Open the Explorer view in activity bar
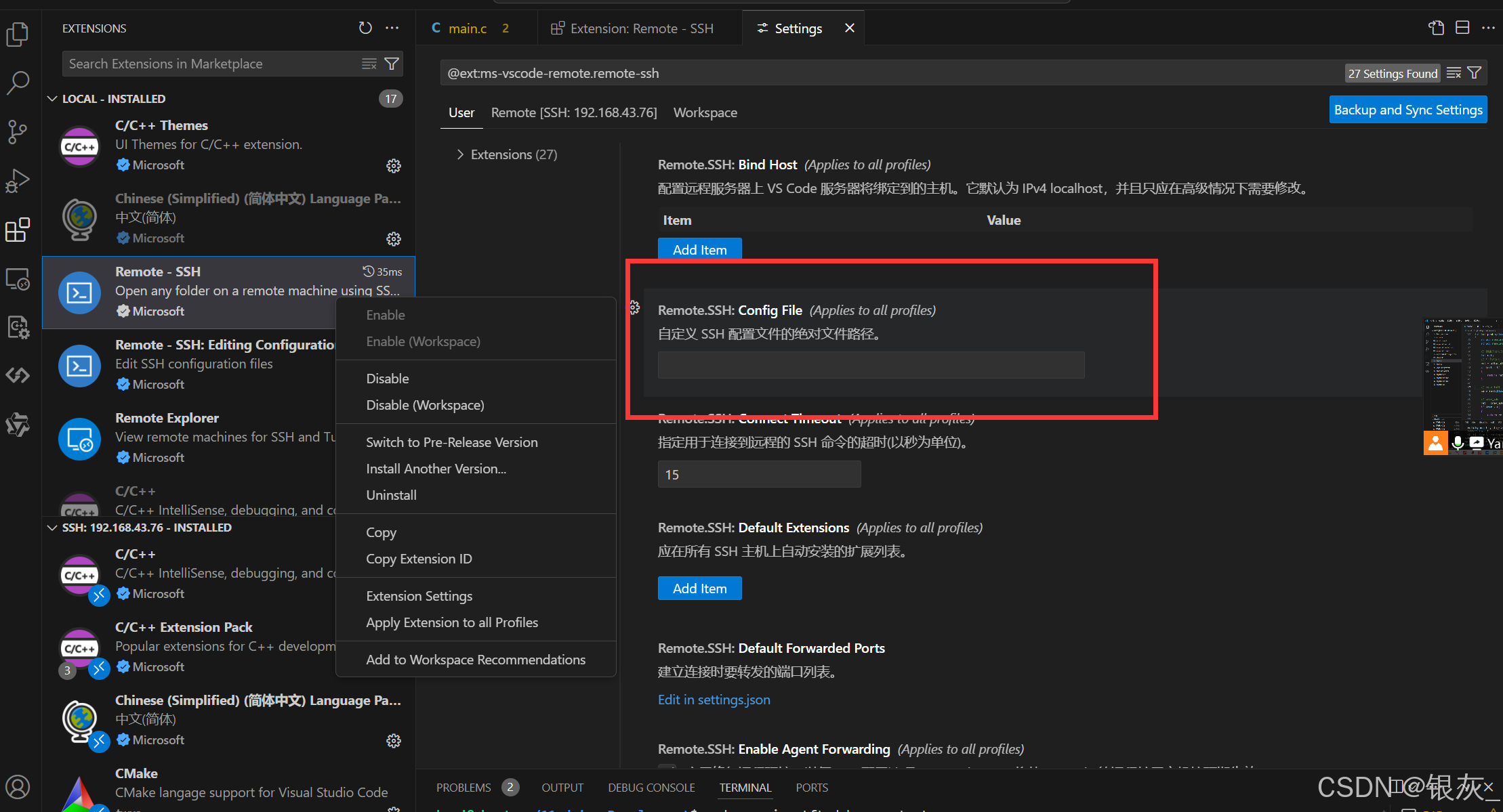Screen dimensions: 1503x812 [x=18, y=34]
